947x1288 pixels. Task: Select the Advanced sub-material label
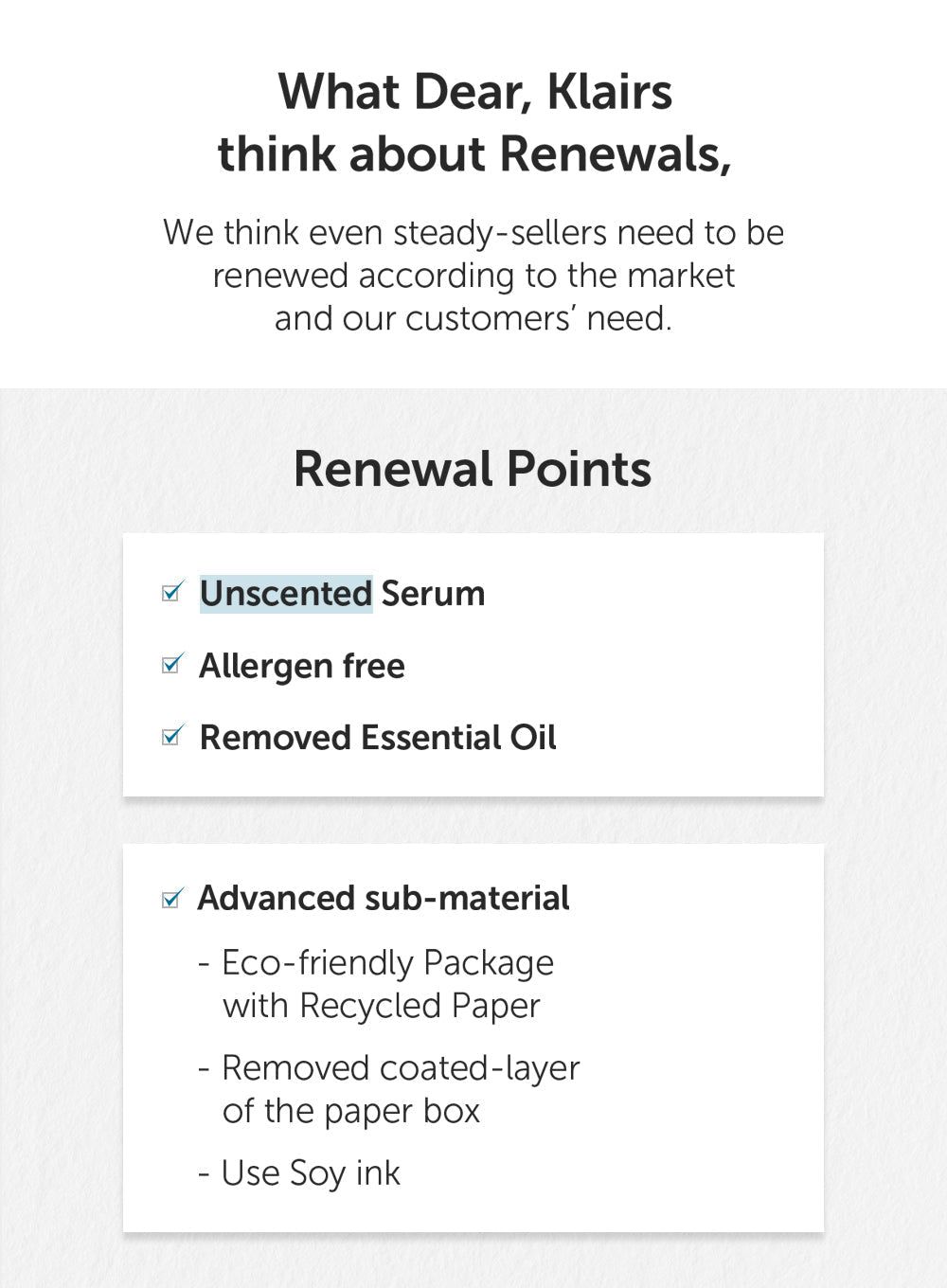coord(384,899)
